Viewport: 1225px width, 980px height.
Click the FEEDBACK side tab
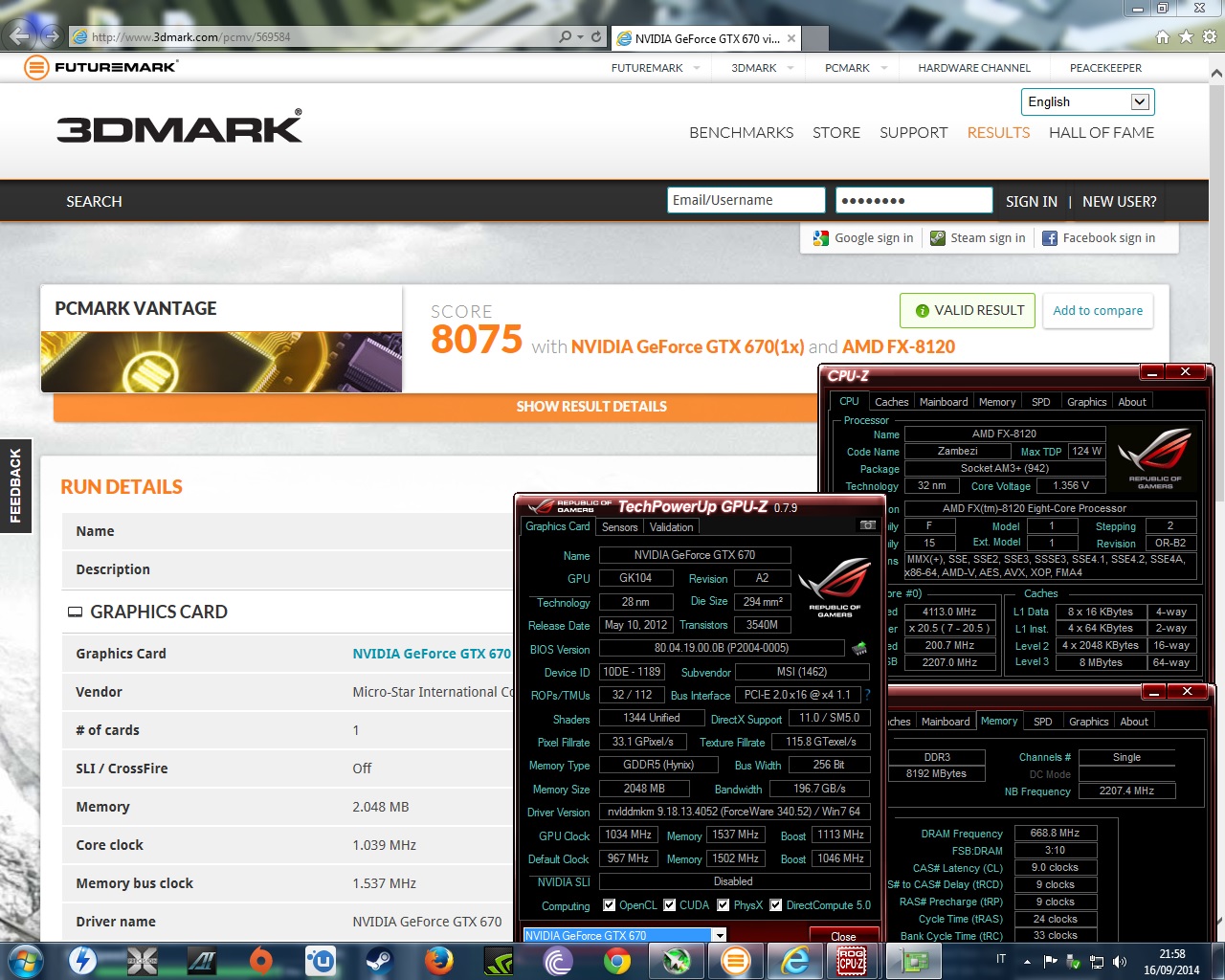[x=15, y=486]
